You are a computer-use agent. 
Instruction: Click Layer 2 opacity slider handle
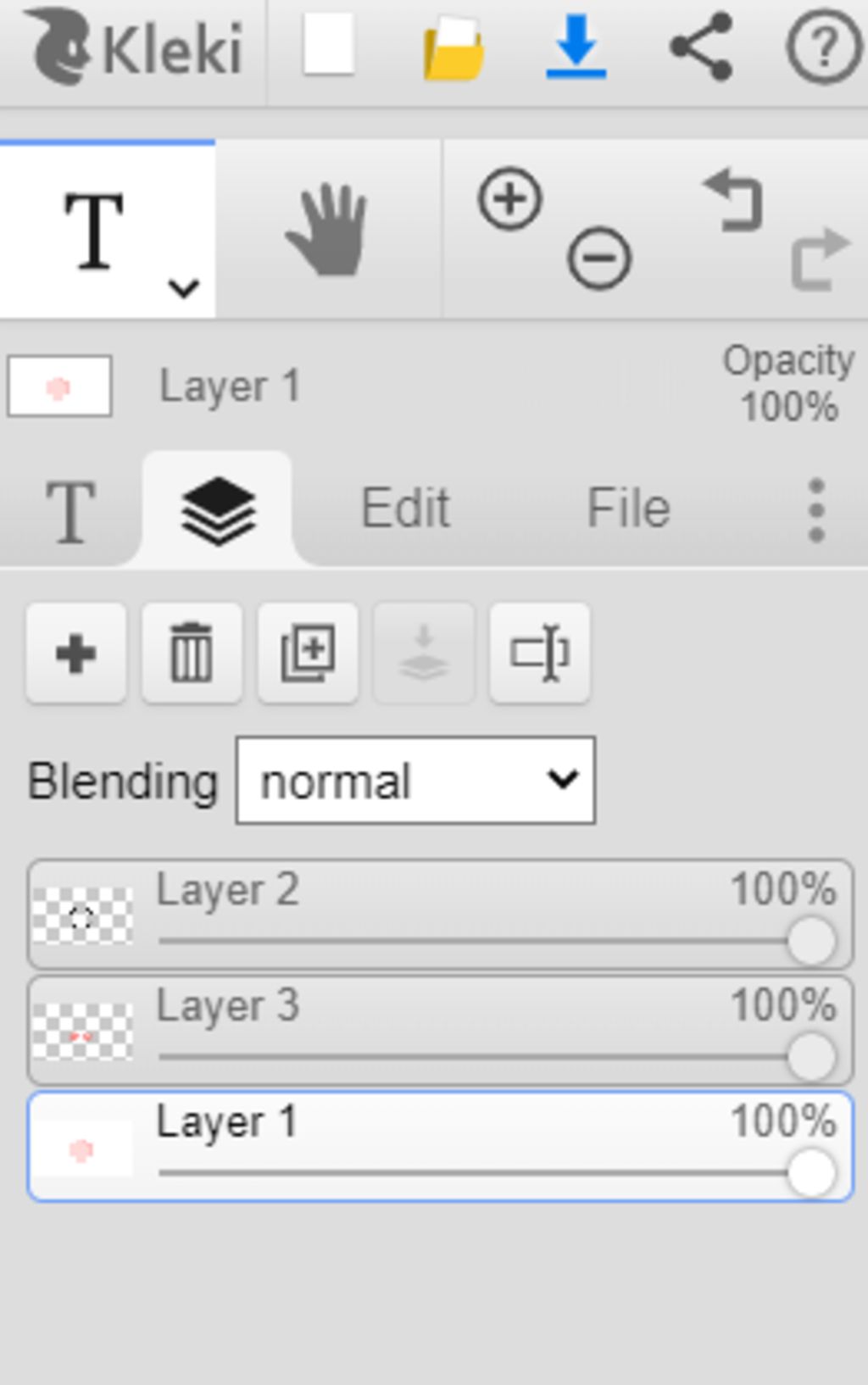pos(811,941)
